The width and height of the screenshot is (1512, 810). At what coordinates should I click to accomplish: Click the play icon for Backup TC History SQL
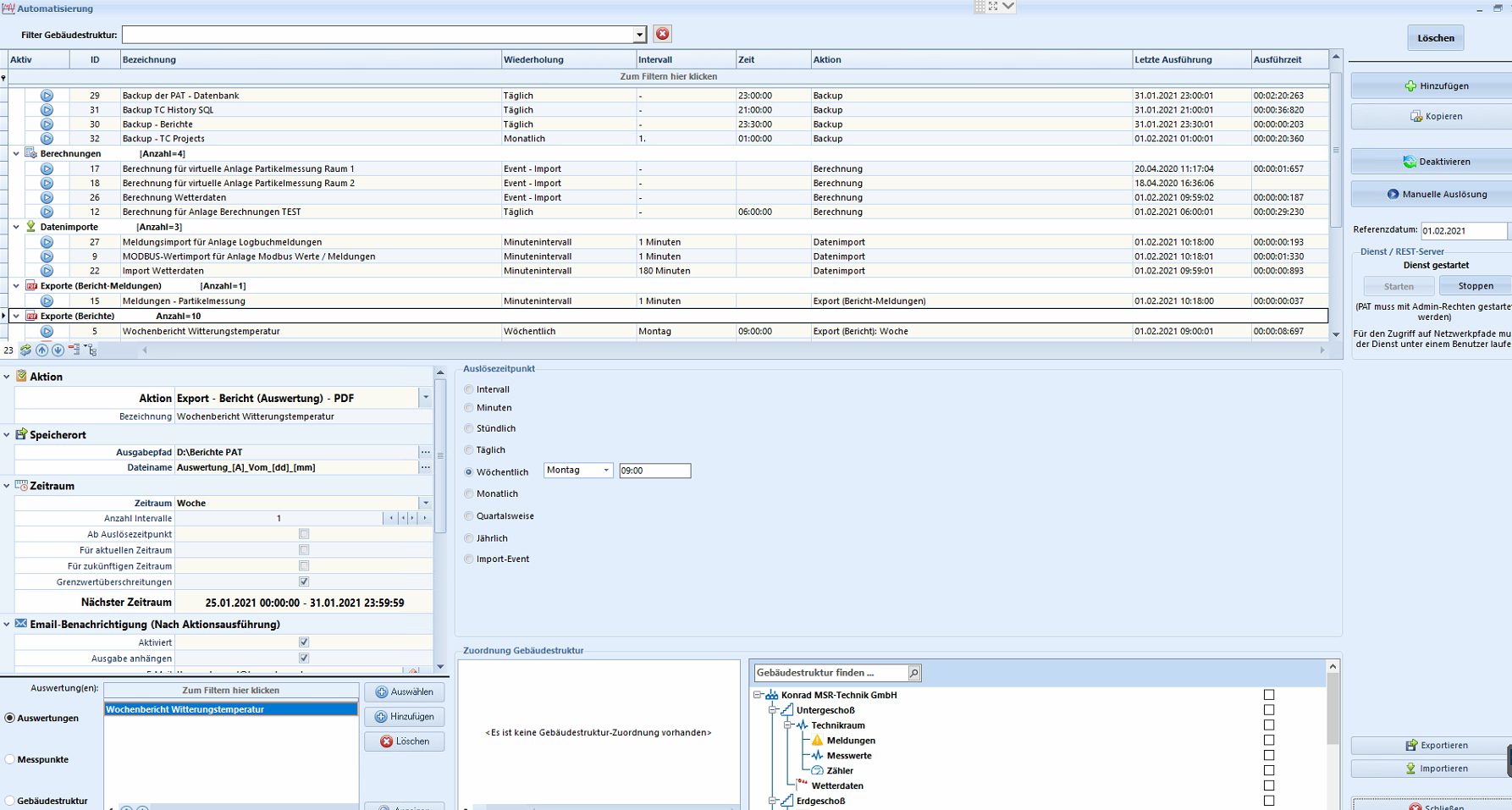pyautogui.click(x=47, y=110)
